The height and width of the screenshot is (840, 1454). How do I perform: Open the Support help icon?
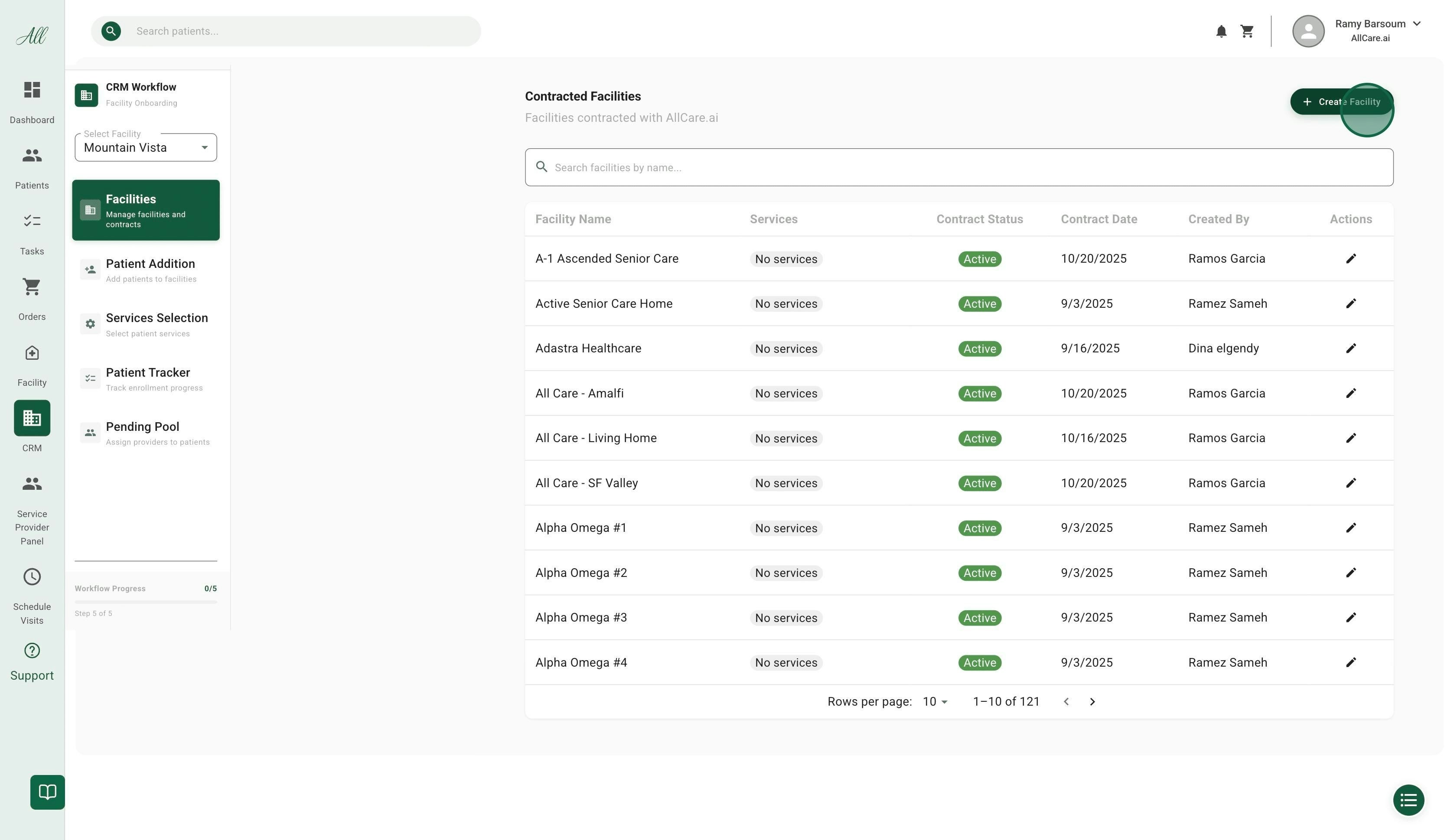click(x=32, y=651)
